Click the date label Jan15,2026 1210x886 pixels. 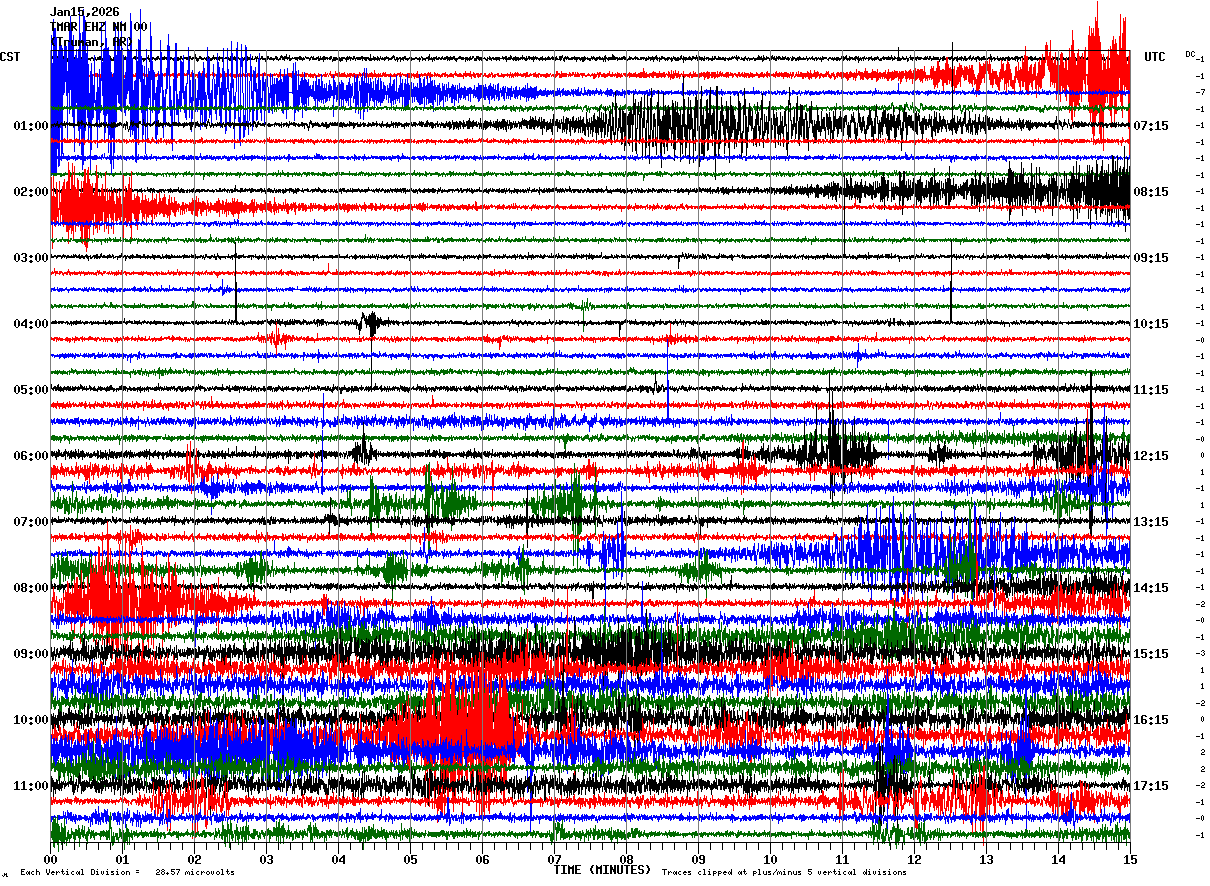coord(85,12)
